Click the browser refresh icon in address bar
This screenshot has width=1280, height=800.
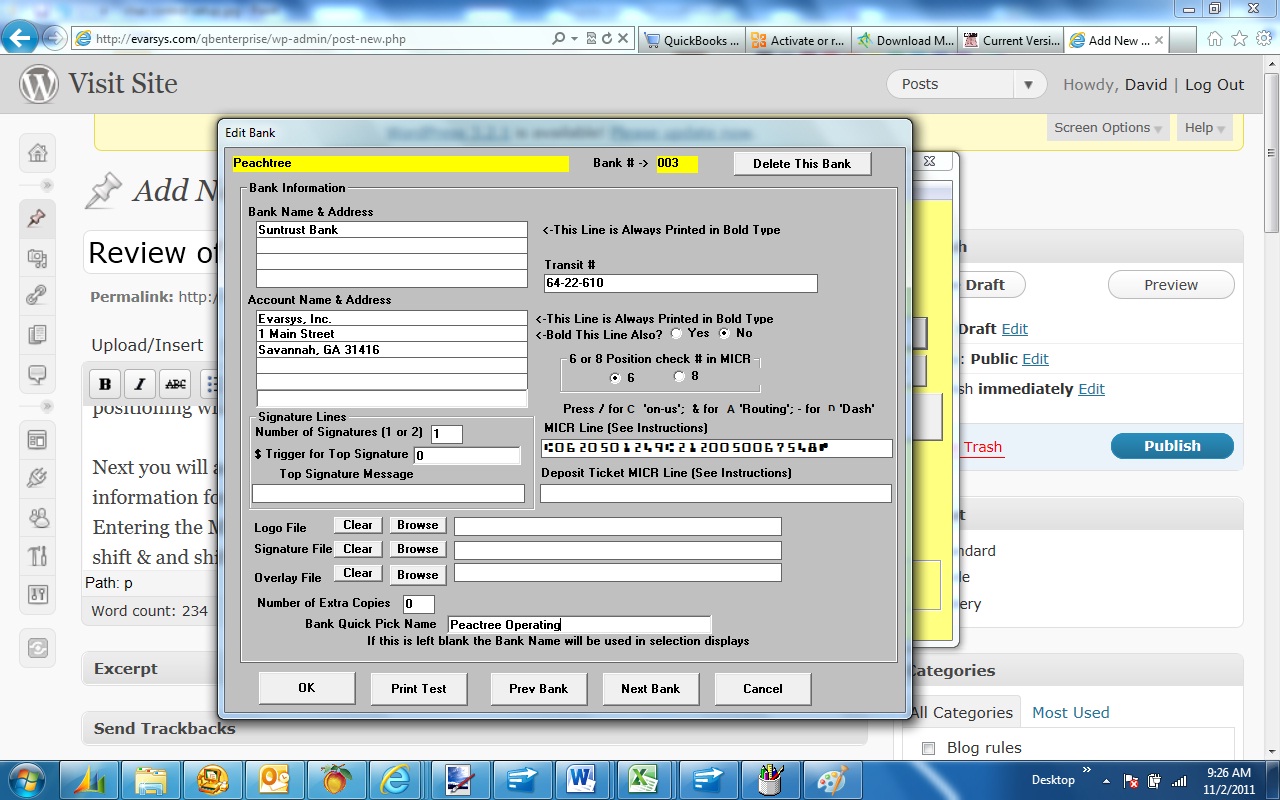pyautogui.click(x=607, y=39)
